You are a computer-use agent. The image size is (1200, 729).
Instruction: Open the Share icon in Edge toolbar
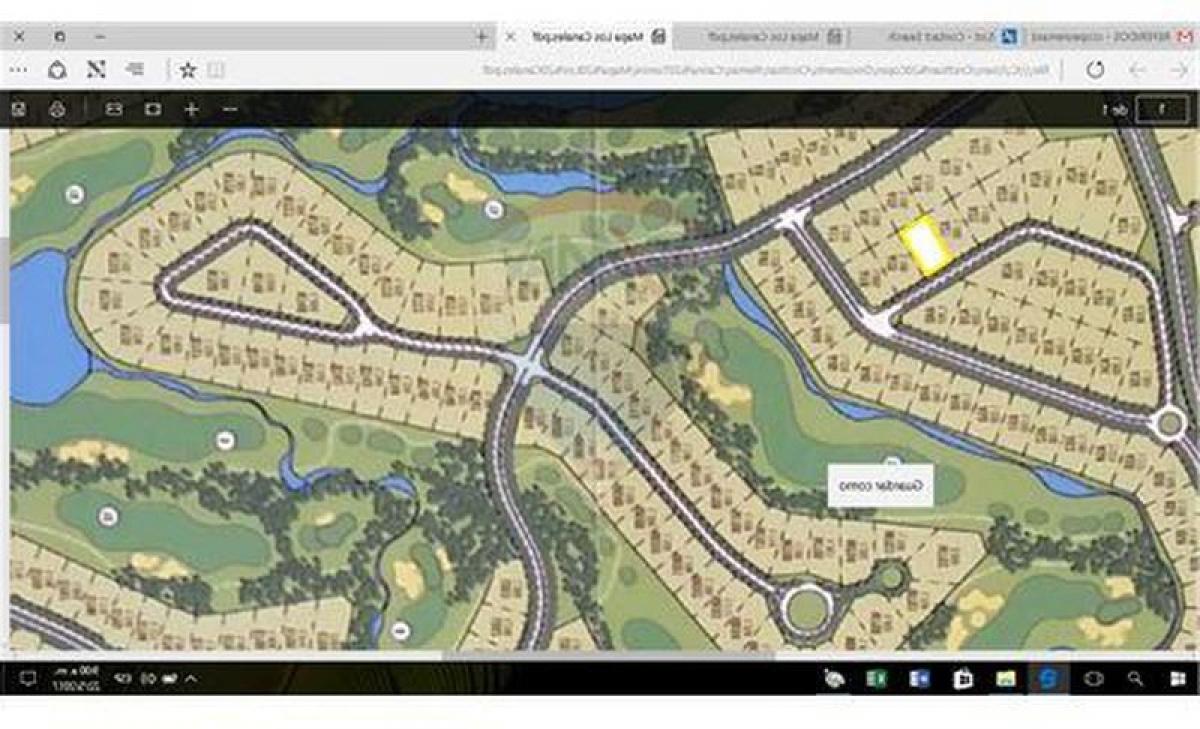[x=57, y=70]
